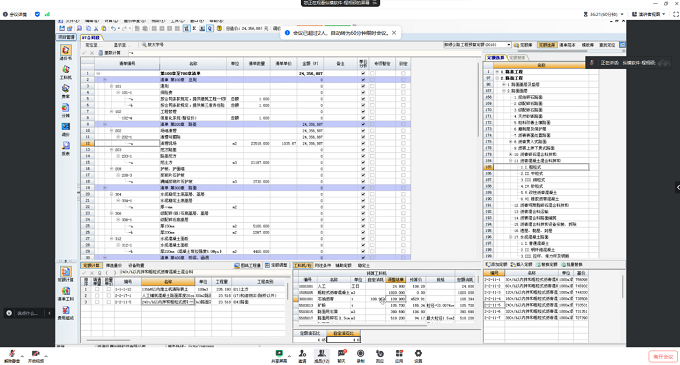Close the meeting notification popup
The width and height of the screenshot is (680, 365).
(x=394, y=33)
